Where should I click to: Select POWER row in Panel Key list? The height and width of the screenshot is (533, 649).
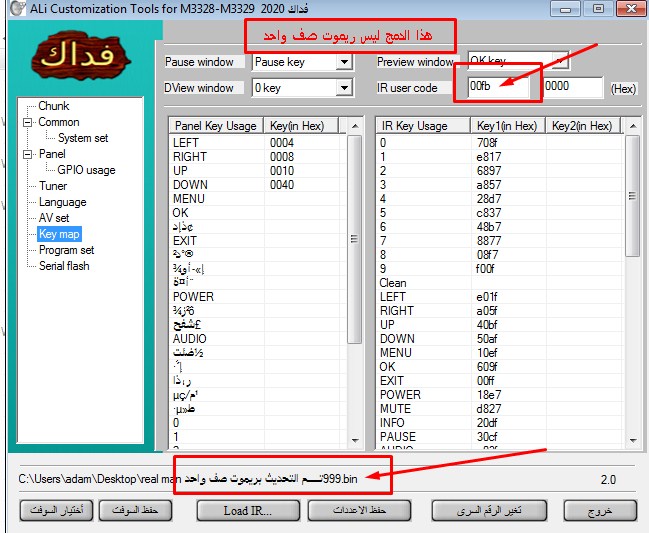[x=257, y=297]
